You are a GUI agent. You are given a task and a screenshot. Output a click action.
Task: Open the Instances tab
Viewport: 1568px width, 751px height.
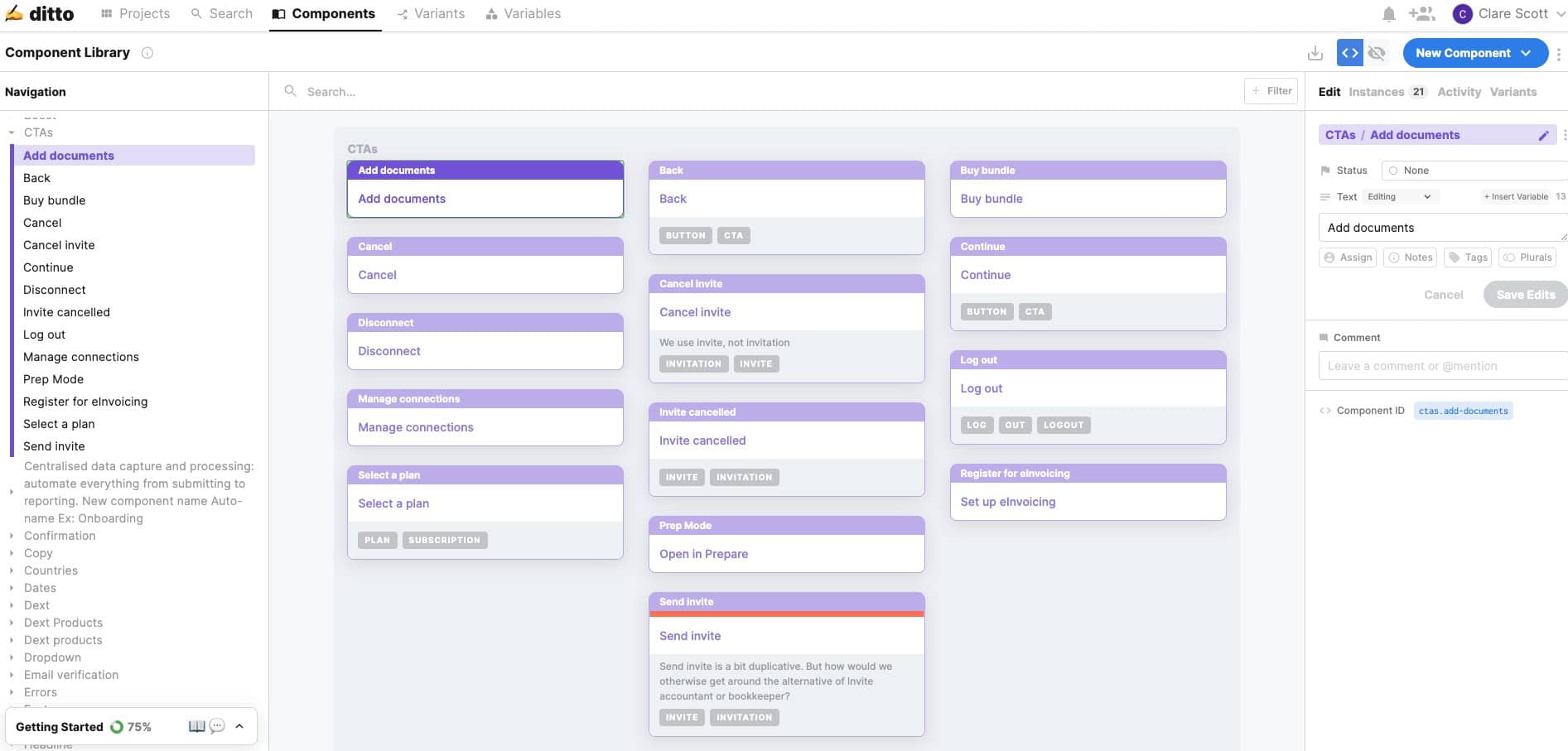pos(1376,92)
